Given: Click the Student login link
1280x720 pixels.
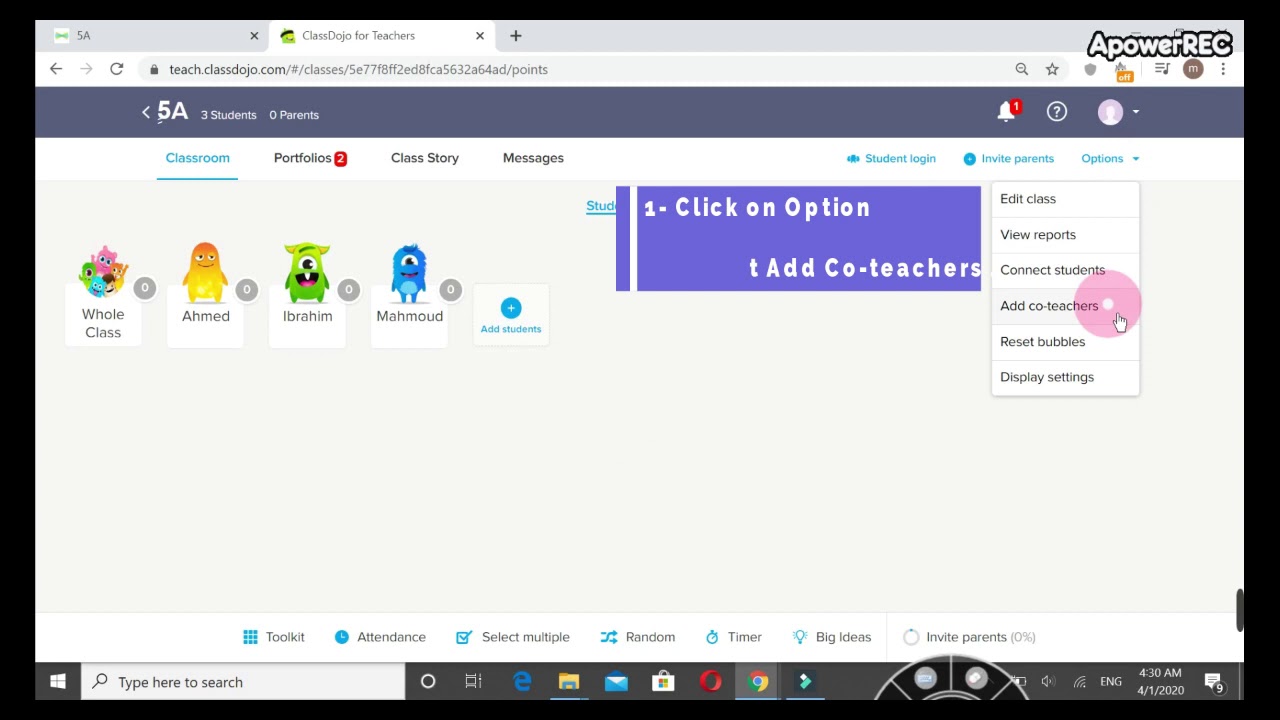Looking at the screenshot, I should (x=891, y=158).
